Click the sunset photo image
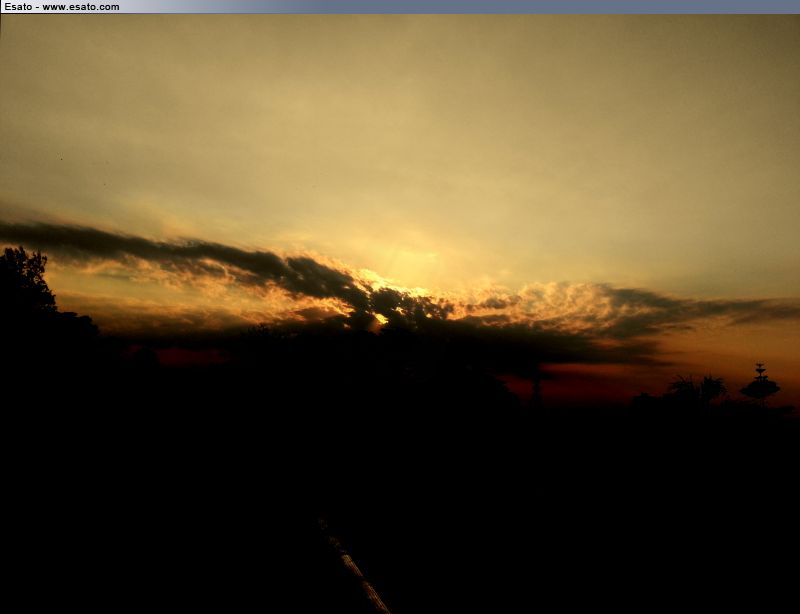Screen dimensions: 800x614 400,314
